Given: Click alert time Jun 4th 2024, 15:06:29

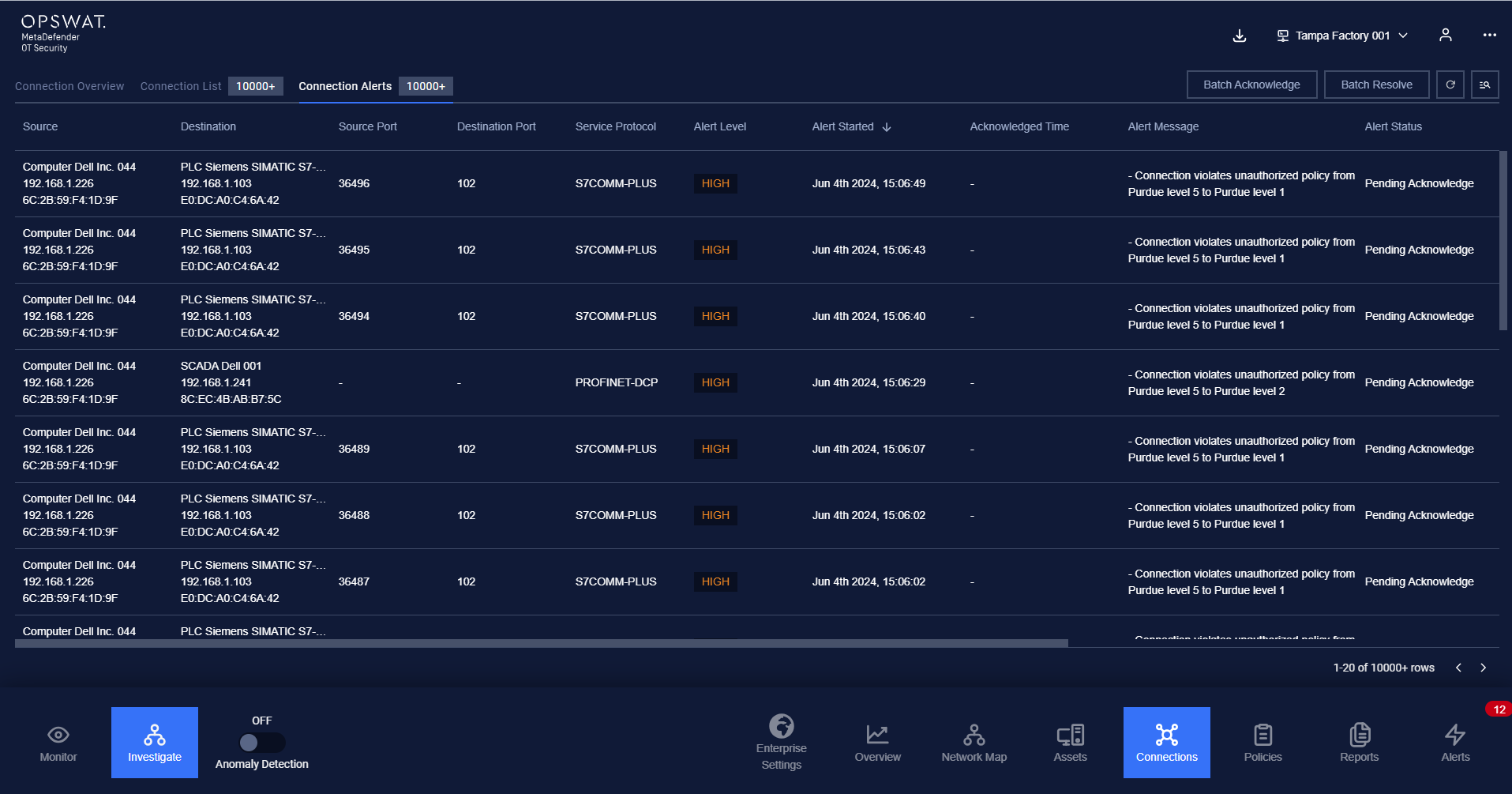Looking at the screenshot, I should [869, 382].
